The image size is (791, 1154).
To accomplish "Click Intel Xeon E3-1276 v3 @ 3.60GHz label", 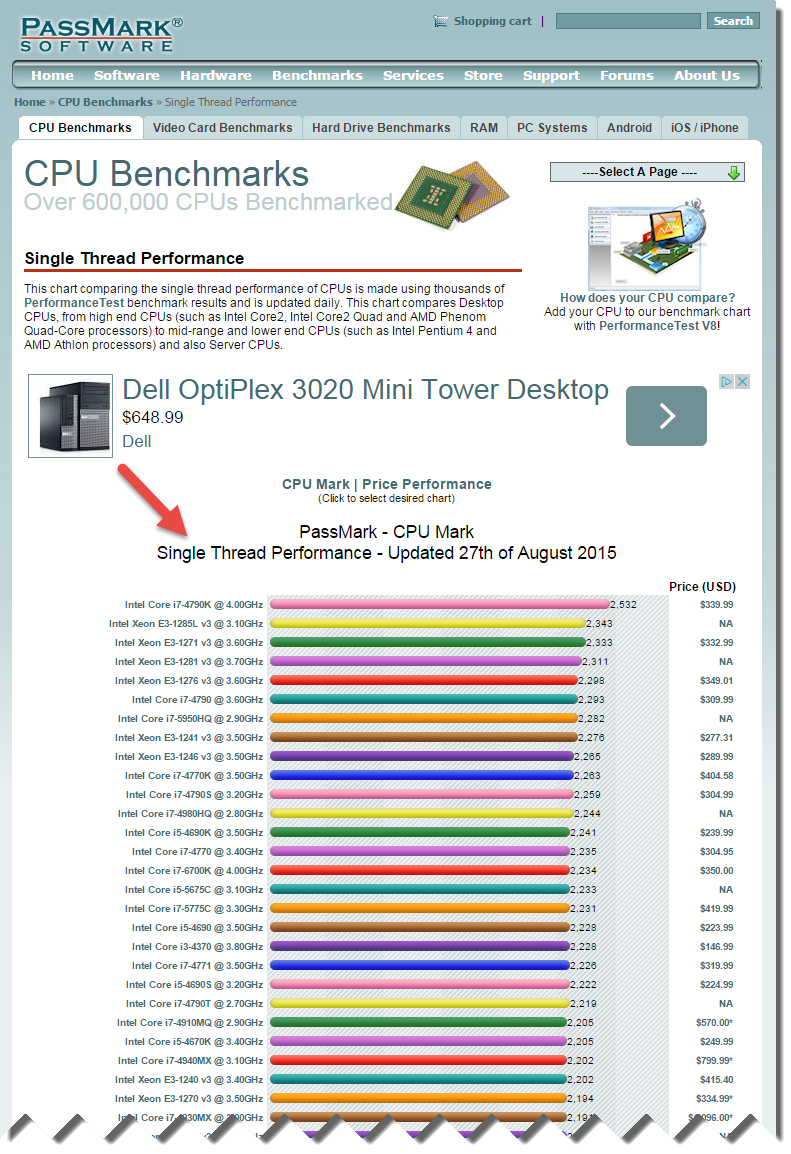I will [188, 681].
